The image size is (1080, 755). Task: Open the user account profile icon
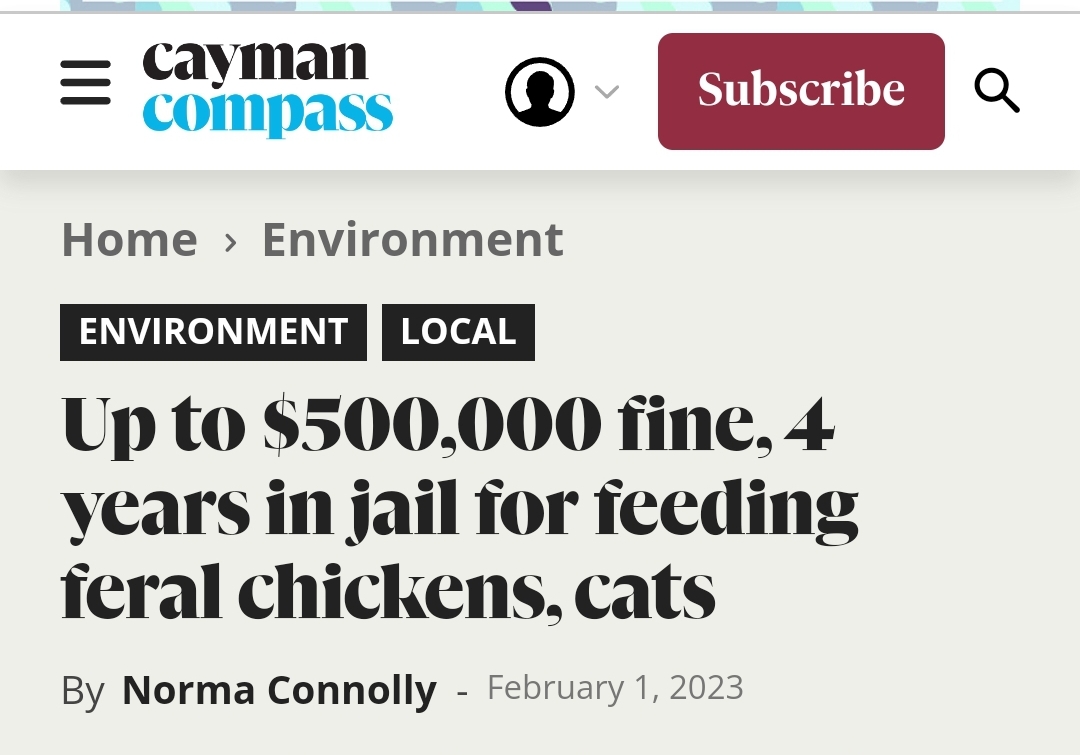pos(540,92)
